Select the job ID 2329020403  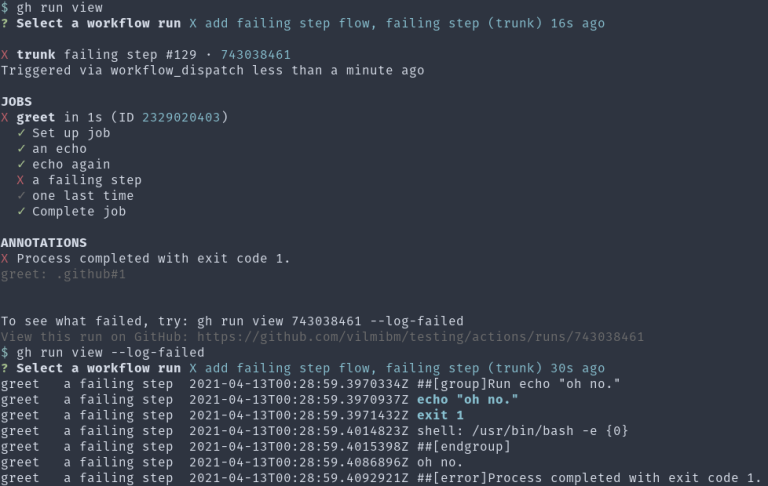(x=181, y=118)
